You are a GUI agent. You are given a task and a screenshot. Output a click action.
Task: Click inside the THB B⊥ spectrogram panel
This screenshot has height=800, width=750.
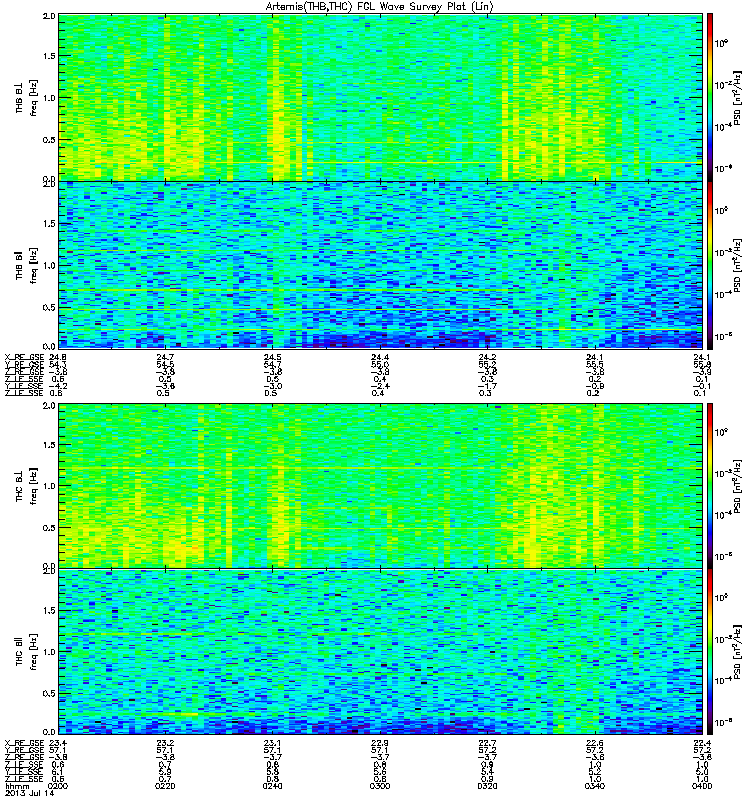[380, 97]
